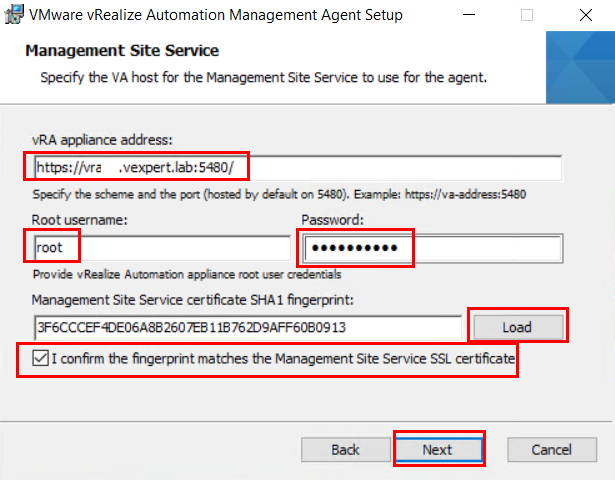
Task: Click the Root username input field
Action: [x=162, y=248]
